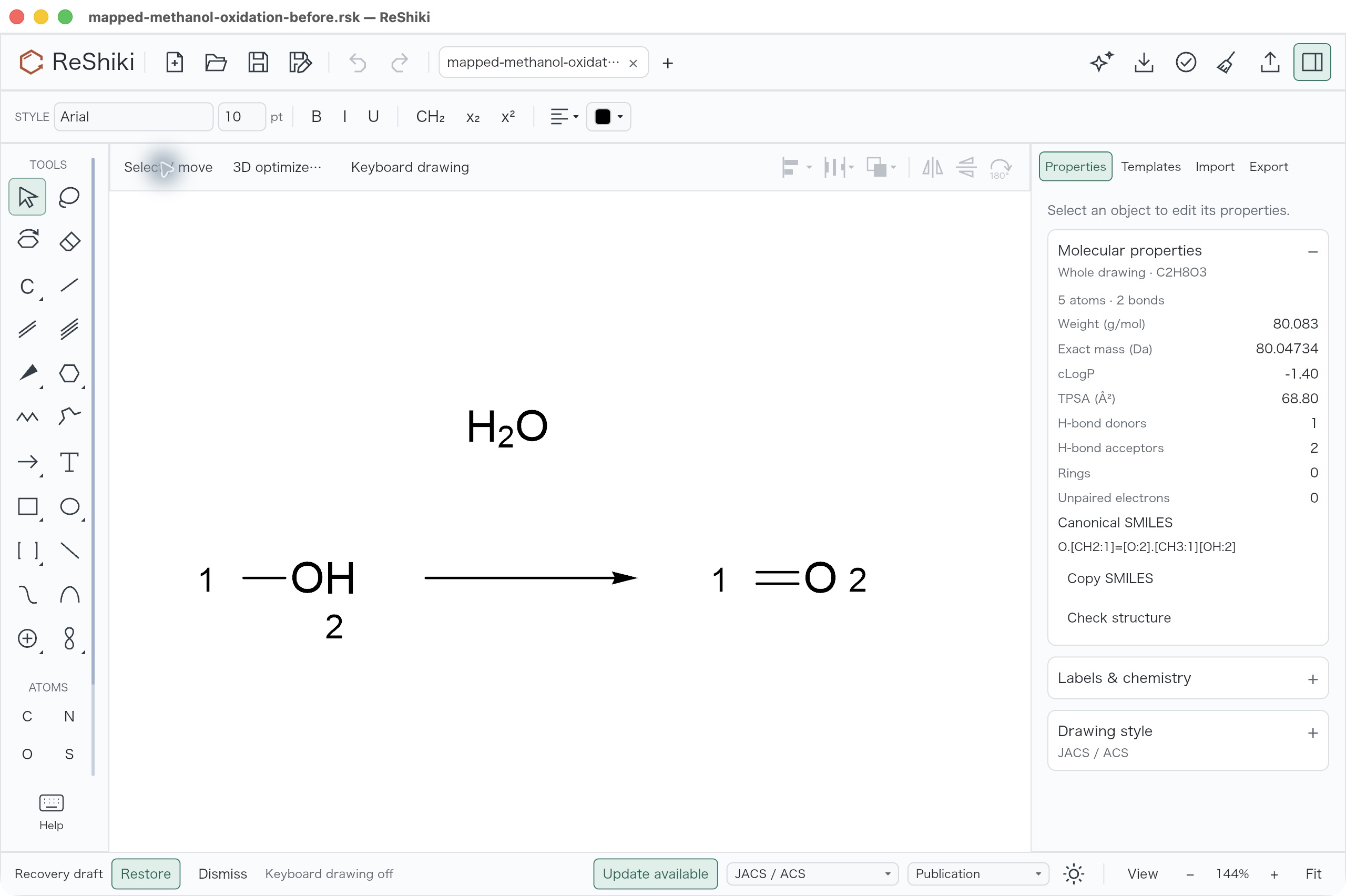Open the text color dropdown
This screenshot has width=1346, height=896.
[x=608, y=117]
